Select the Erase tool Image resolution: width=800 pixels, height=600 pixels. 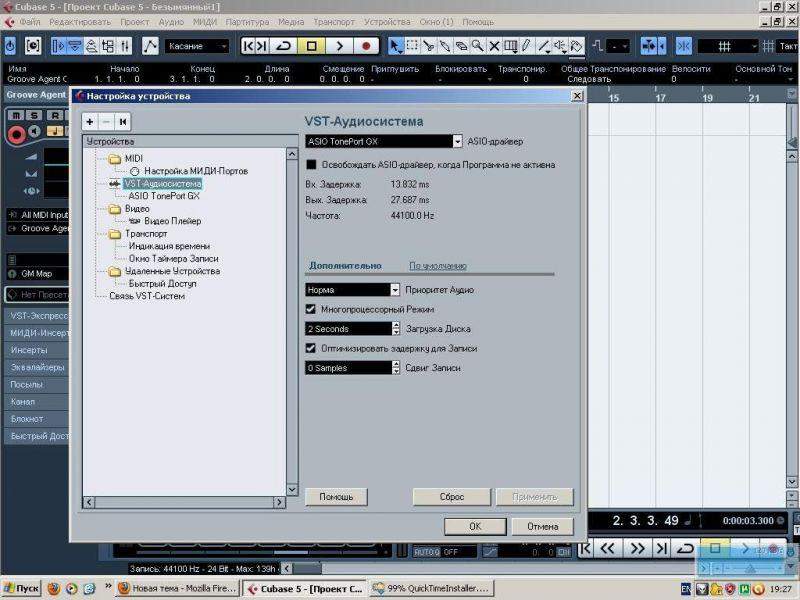pos(461,46)
